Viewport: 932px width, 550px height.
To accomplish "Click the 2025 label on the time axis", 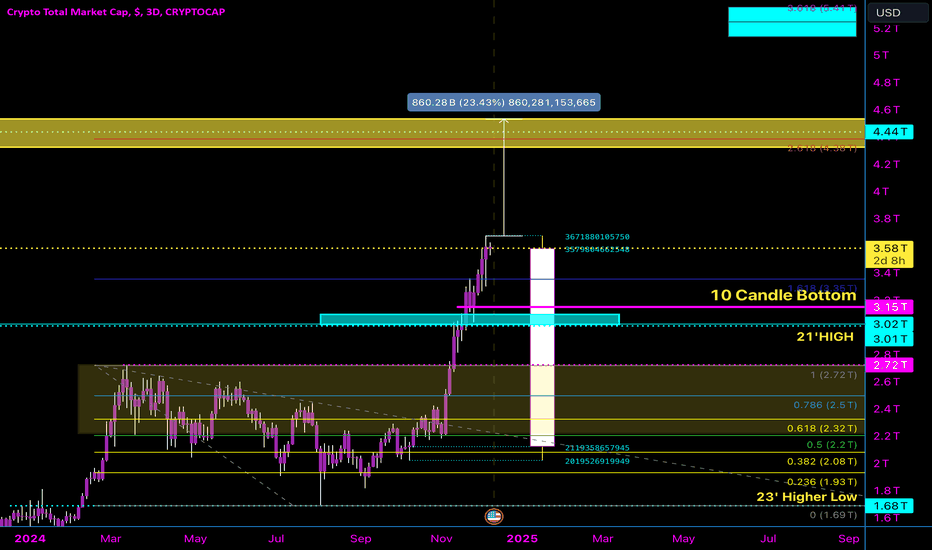I will pos(522,538).
